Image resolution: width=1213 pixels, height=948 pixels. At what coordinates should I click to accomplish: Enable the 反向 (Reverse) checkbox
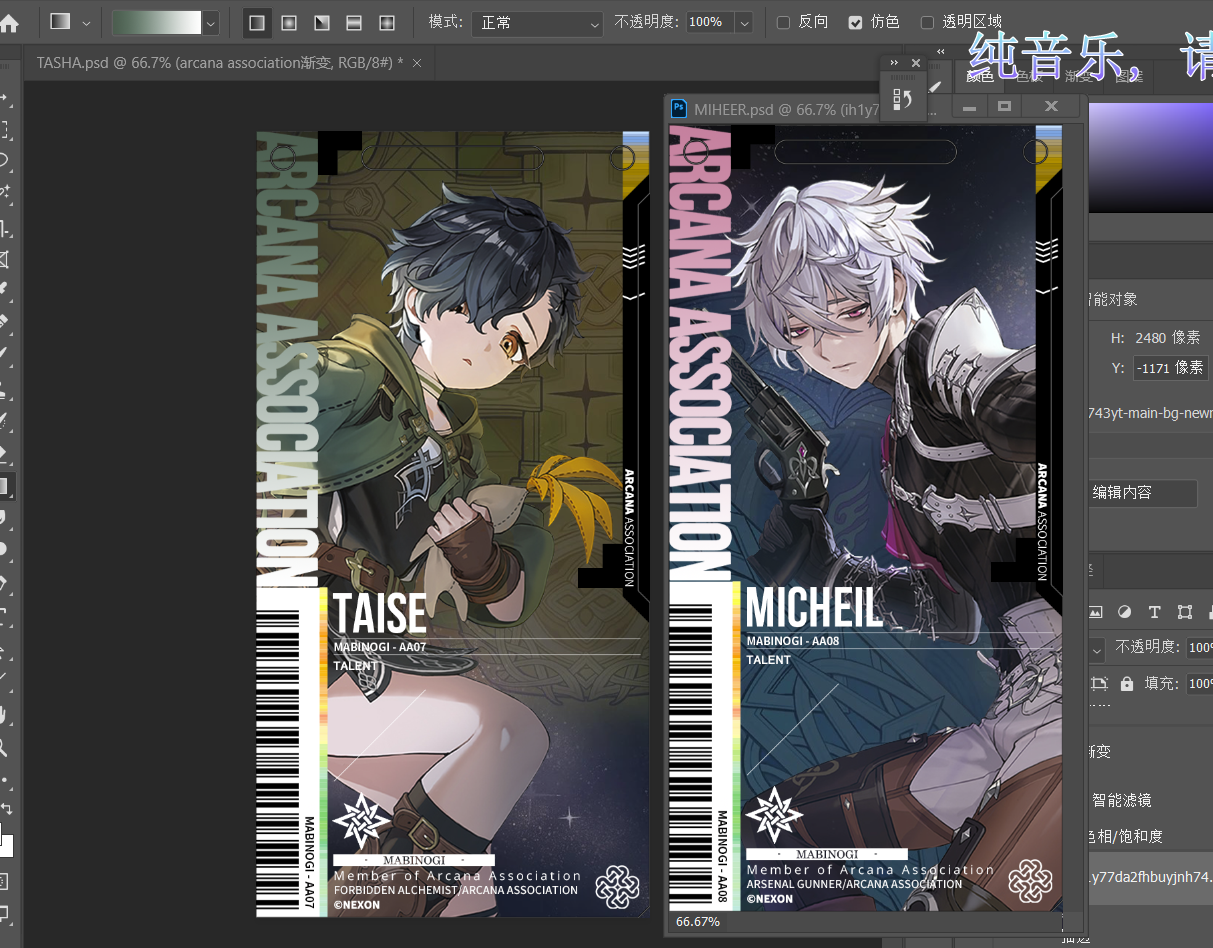[783, 22]
